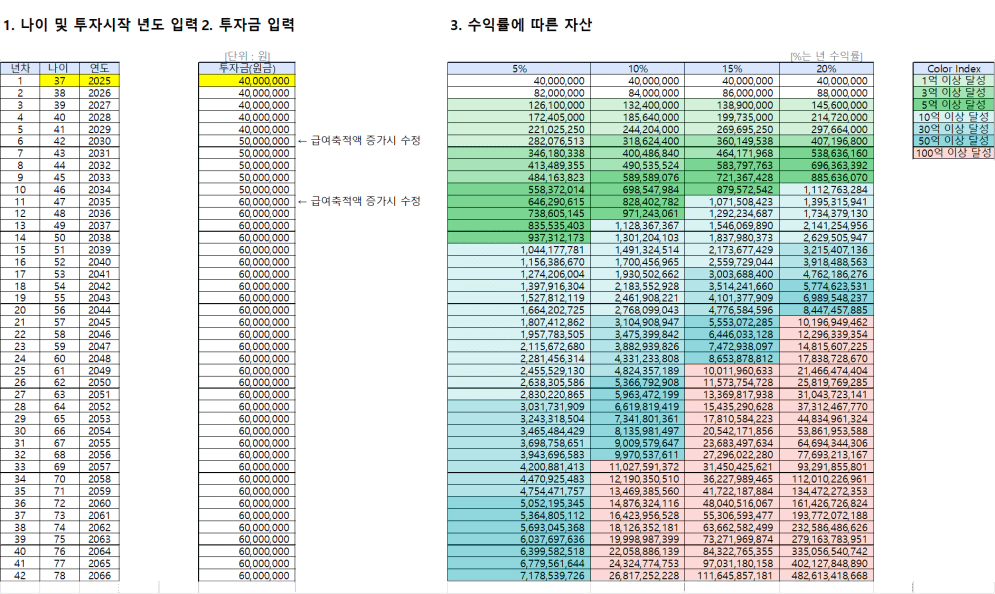Click the '20%' return rate header
Image resolution: width=995 pixels, height=594 pixels.
(826, 69)
